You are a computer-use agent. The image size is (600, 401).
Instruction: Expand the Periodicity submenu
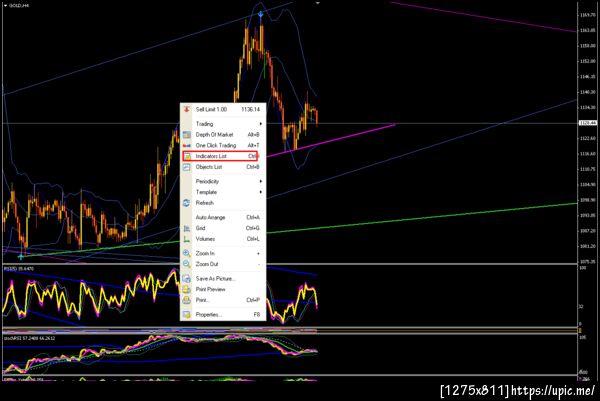pyautogui.click(x=223, y=181)
